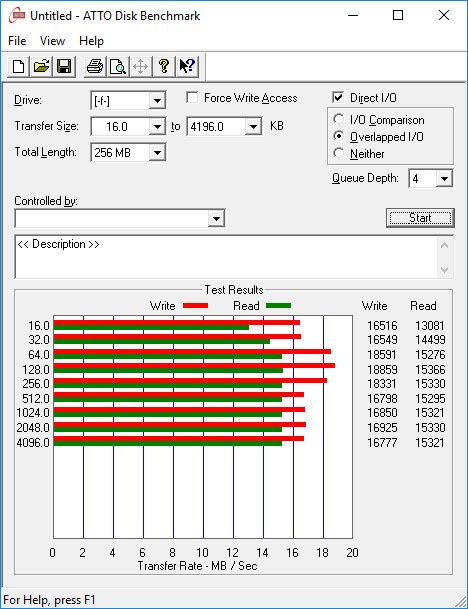Image resolution: width=468 pixels, height=609 pixels.
Task: Select the Neither radio button
Action: click(x=338, y=153)
